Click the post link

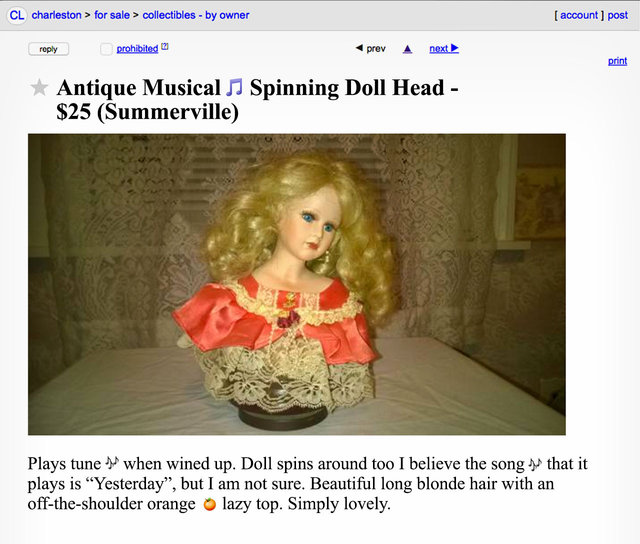[618, 15]
